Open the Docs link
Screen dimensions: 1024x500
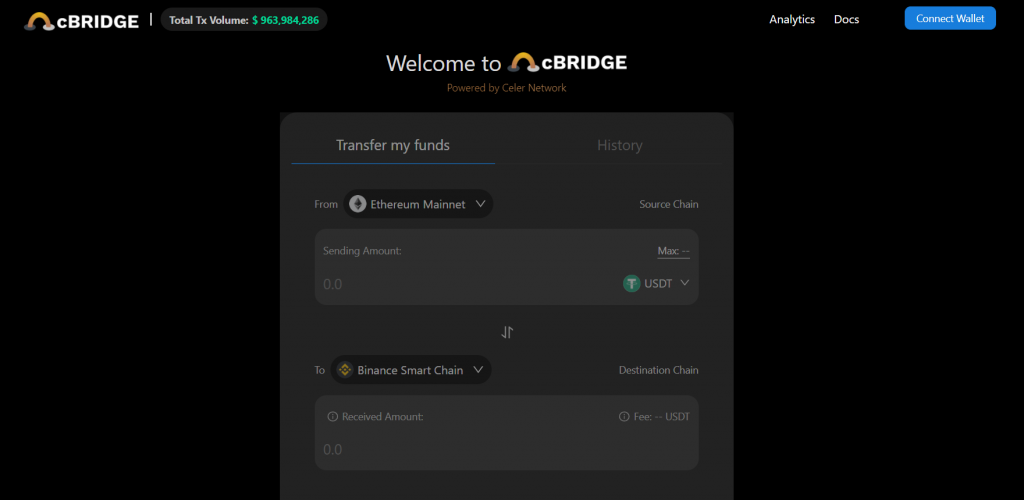(846, 20)
